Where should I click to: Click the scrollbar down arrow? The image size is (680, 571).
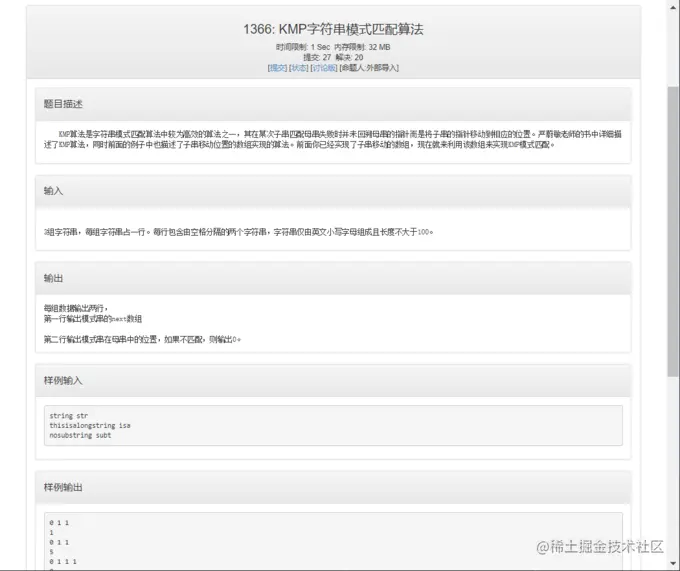[673, 563]
